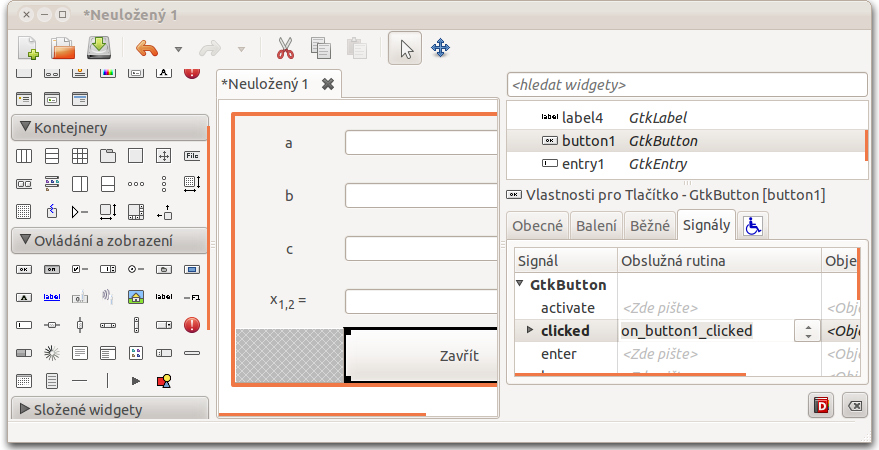This screenshot has width=879, height=450.
Task: Collapse the Kontejnery palette section
Action: (110, 128)
